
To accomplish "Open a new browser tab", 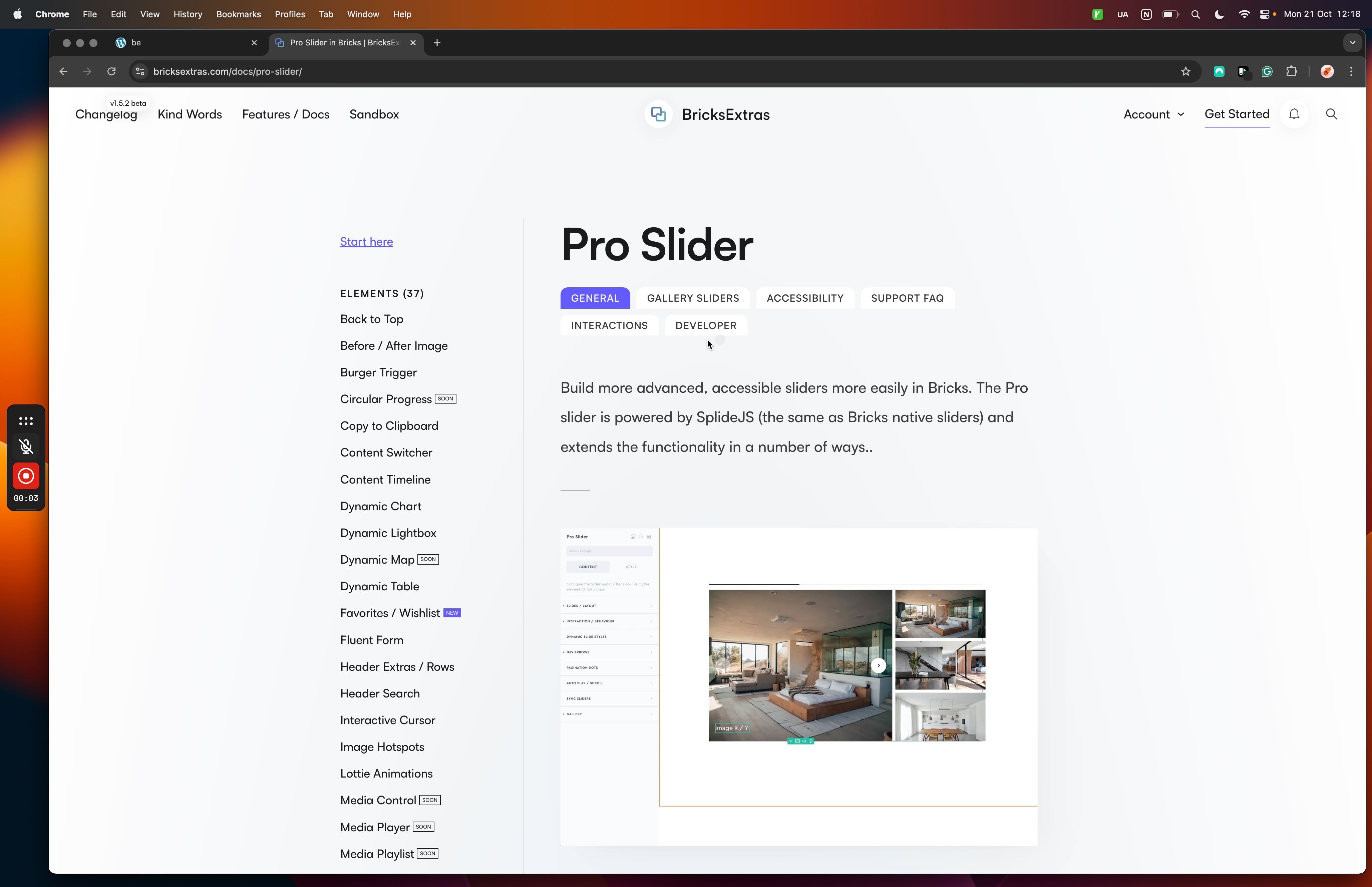I will click(x=437, y=43).
